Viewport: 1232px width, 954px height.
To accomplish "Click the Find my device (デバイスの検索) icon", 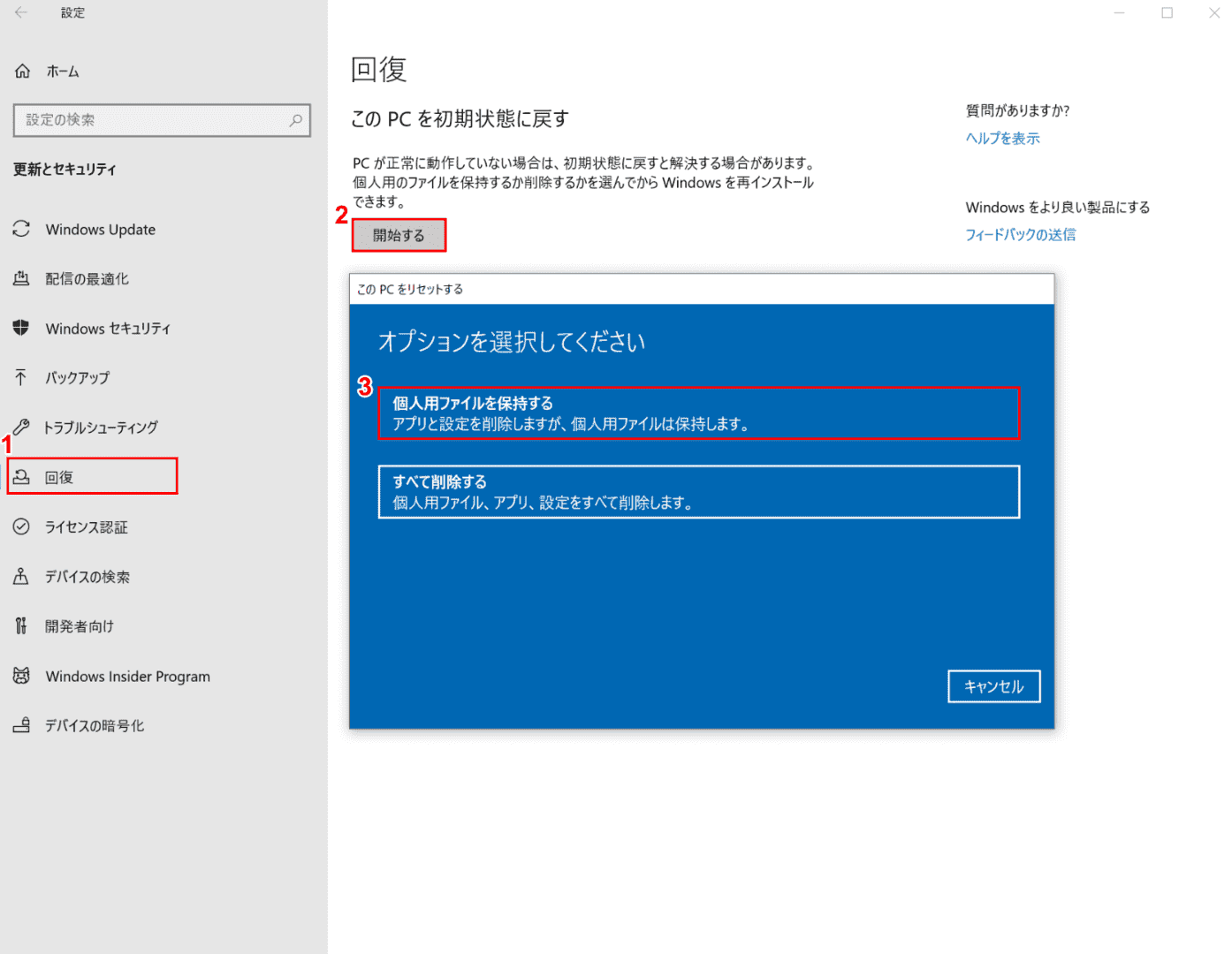I will click(21, 576).
